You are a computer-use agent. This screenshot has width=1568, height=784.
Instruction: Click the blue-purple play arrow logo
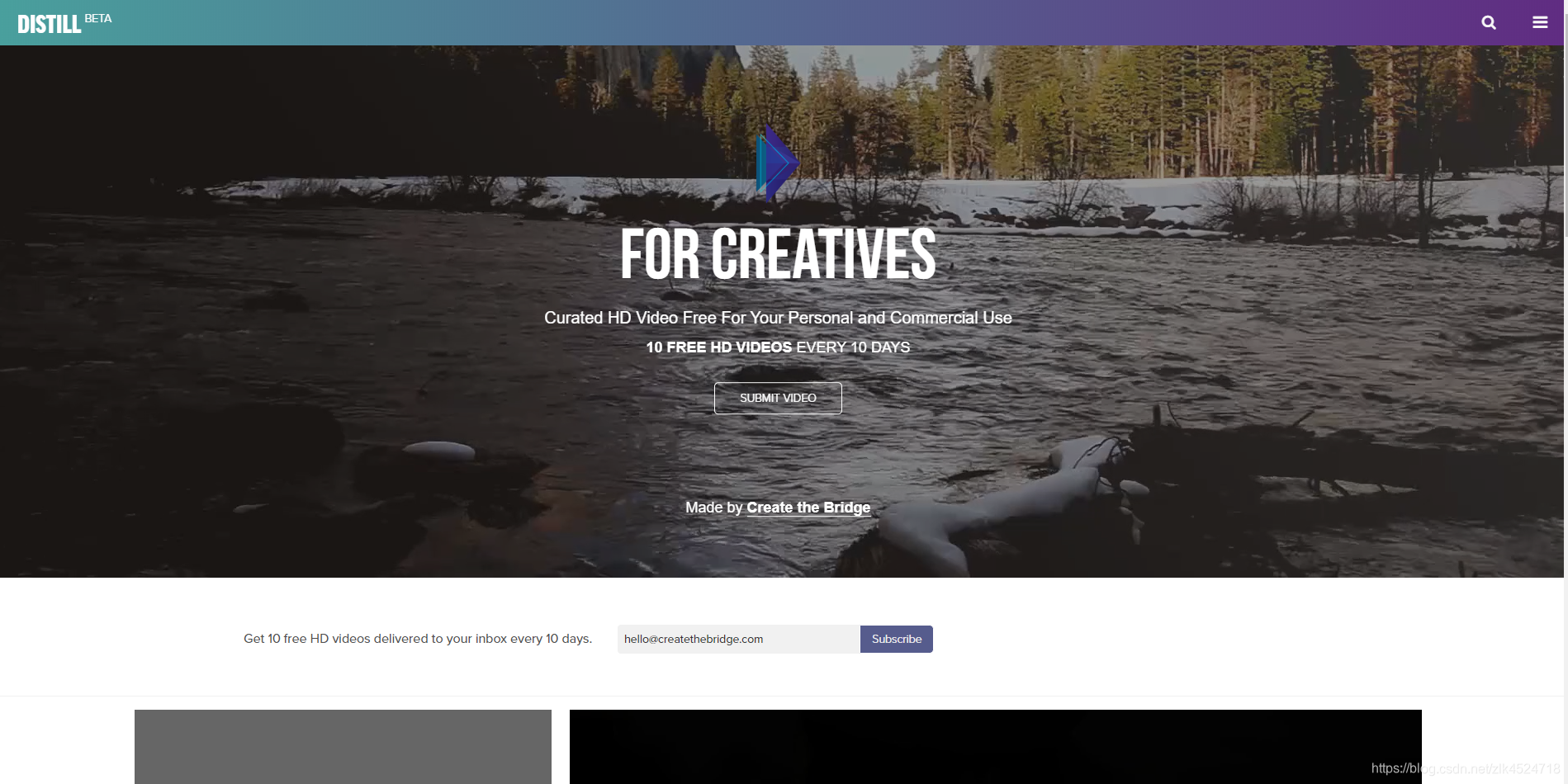pyautogui.click(x=777, y=163)
